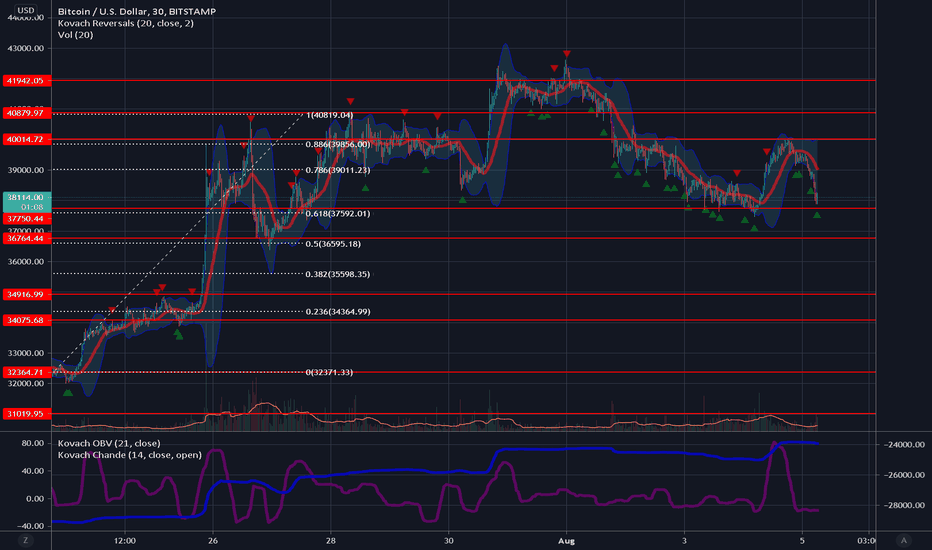
Task: Click the -24000.00 value on the OBV axis
Action: [904, 444]
